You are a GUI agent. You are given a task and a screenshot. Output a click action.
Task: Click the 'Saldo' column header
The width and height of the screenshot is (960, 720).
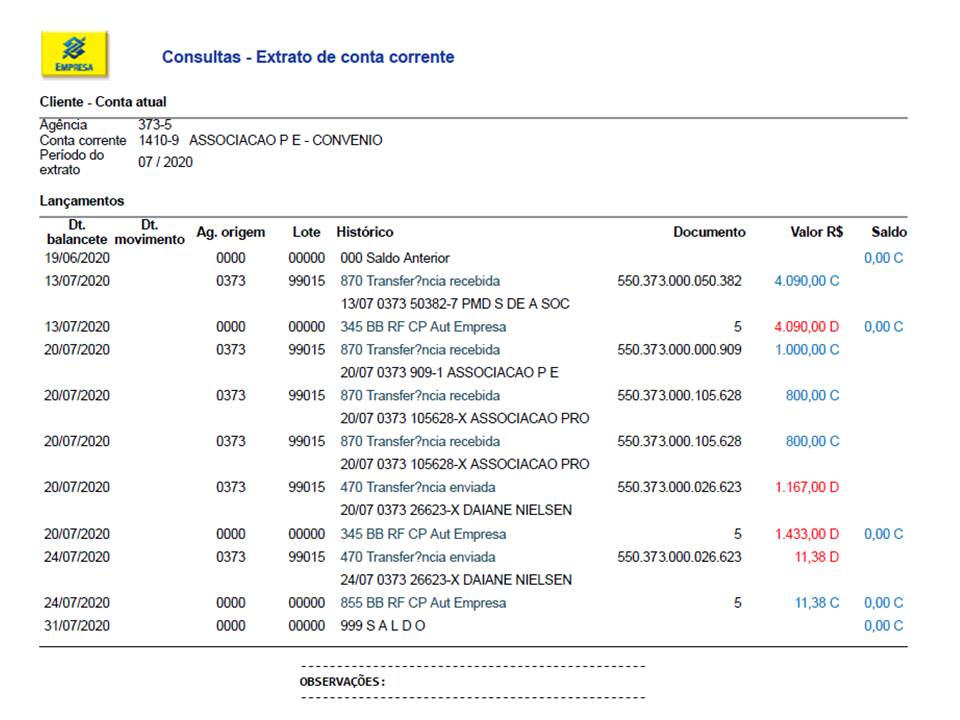point(888,232)
